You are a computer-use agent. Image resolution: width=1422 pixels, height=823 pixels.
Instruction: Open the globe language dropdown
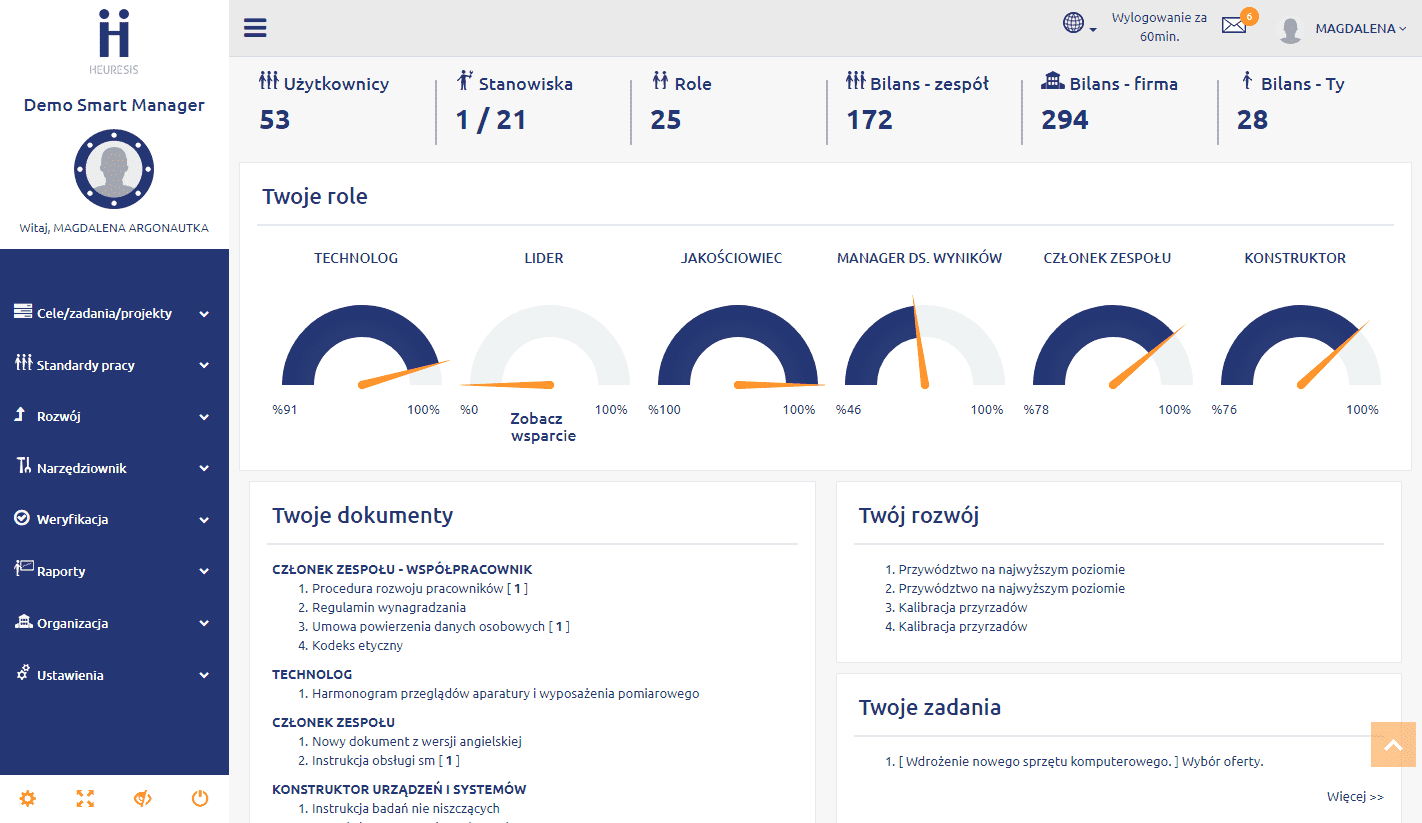[1078, 24]
